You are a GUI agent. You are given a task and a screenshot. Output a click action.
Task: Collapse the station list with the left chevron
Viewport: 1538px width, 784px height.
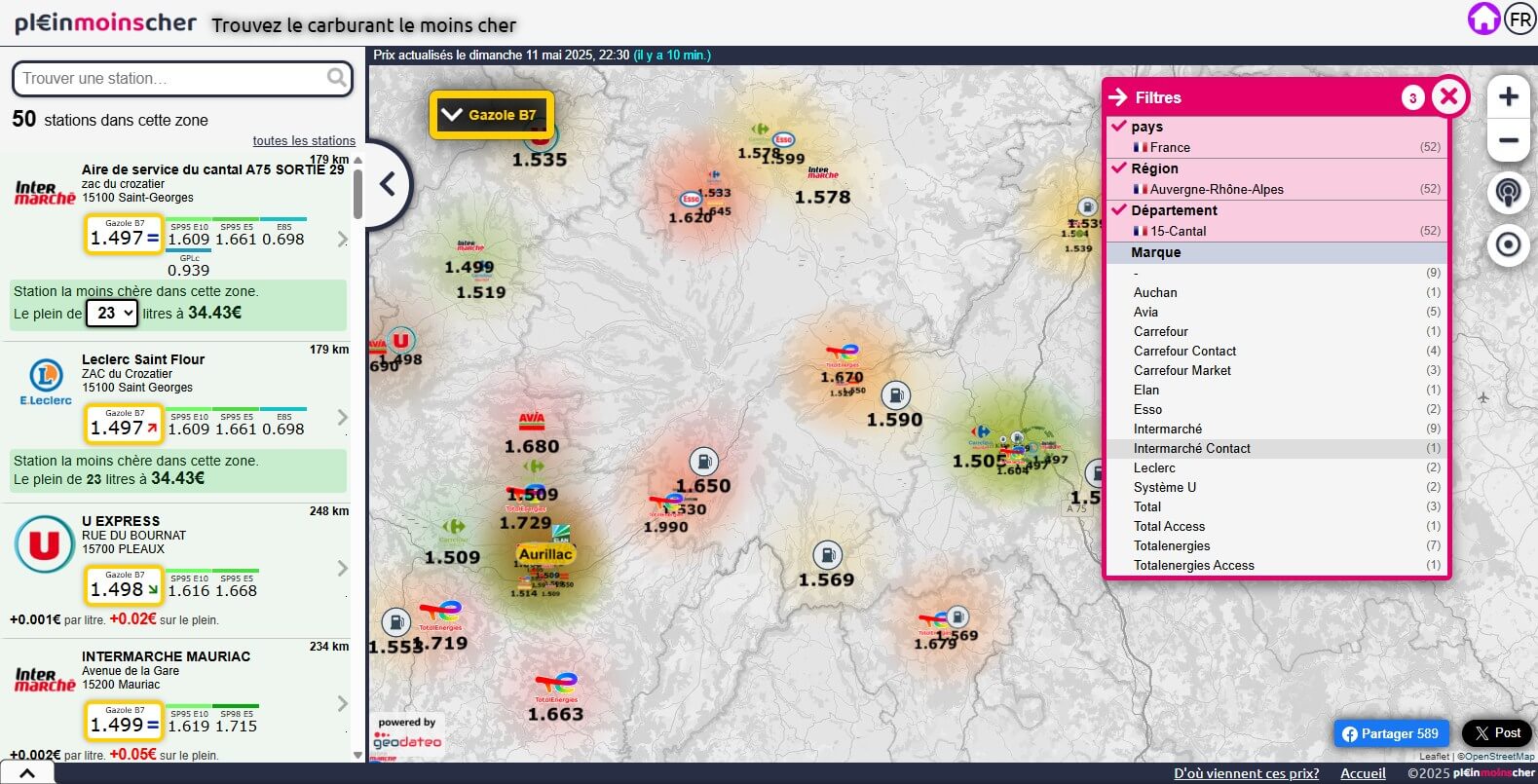click(388, 184)
